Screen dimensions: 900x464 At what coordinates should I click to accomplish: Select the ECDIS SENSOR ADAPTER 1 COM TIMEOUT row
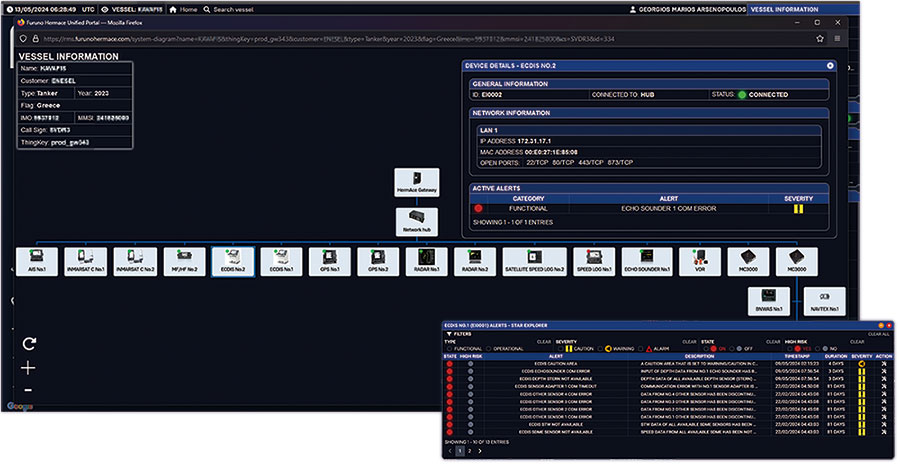pos(668,386)
